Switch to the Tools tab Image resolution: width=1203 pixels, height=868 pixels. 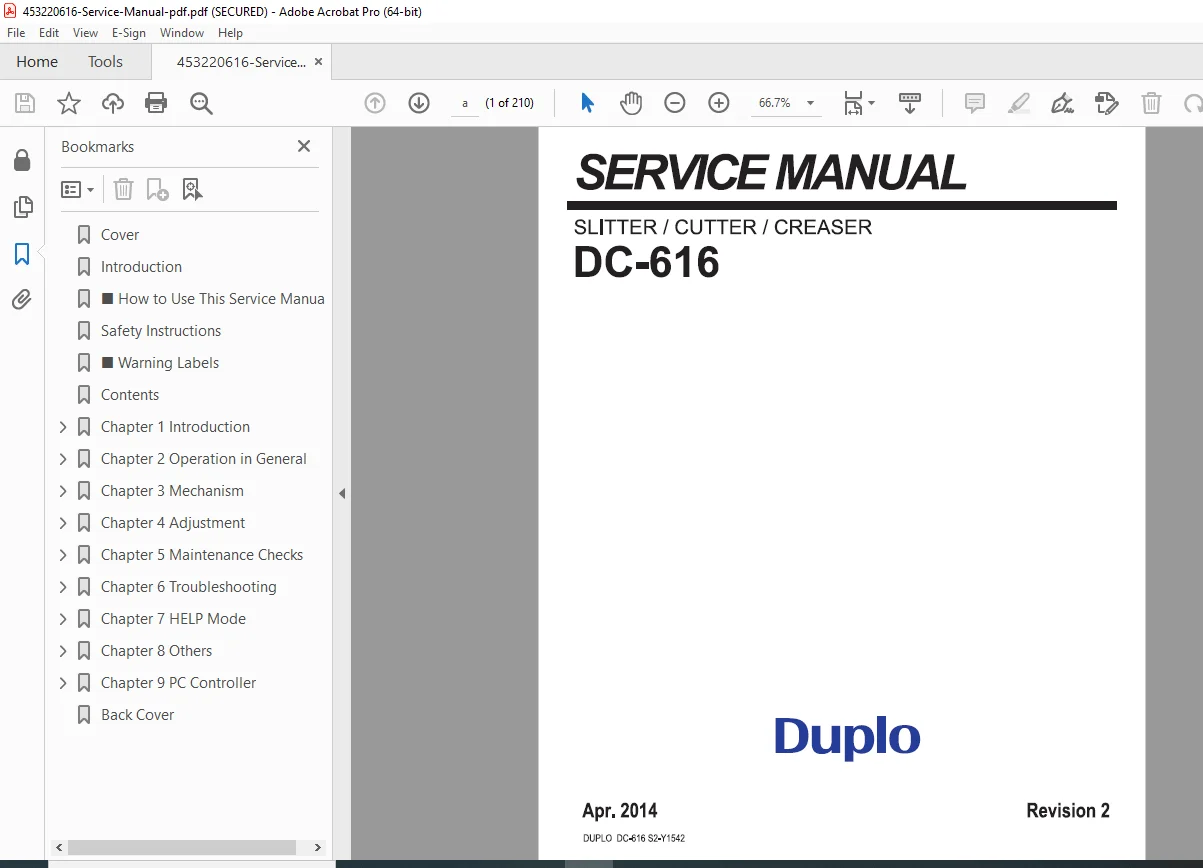click(105, 62)
